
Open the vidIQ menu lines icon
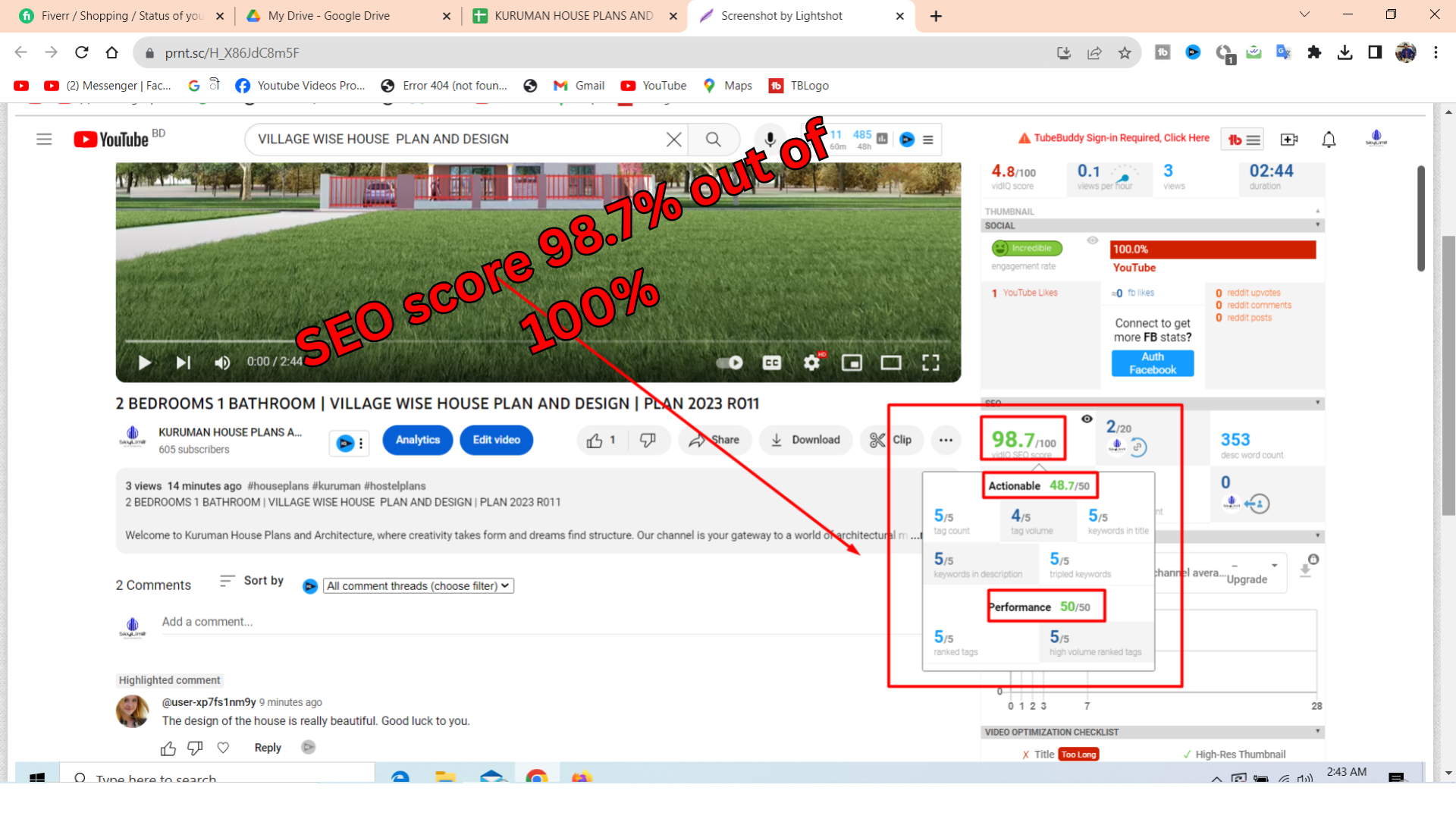[927, 140]
